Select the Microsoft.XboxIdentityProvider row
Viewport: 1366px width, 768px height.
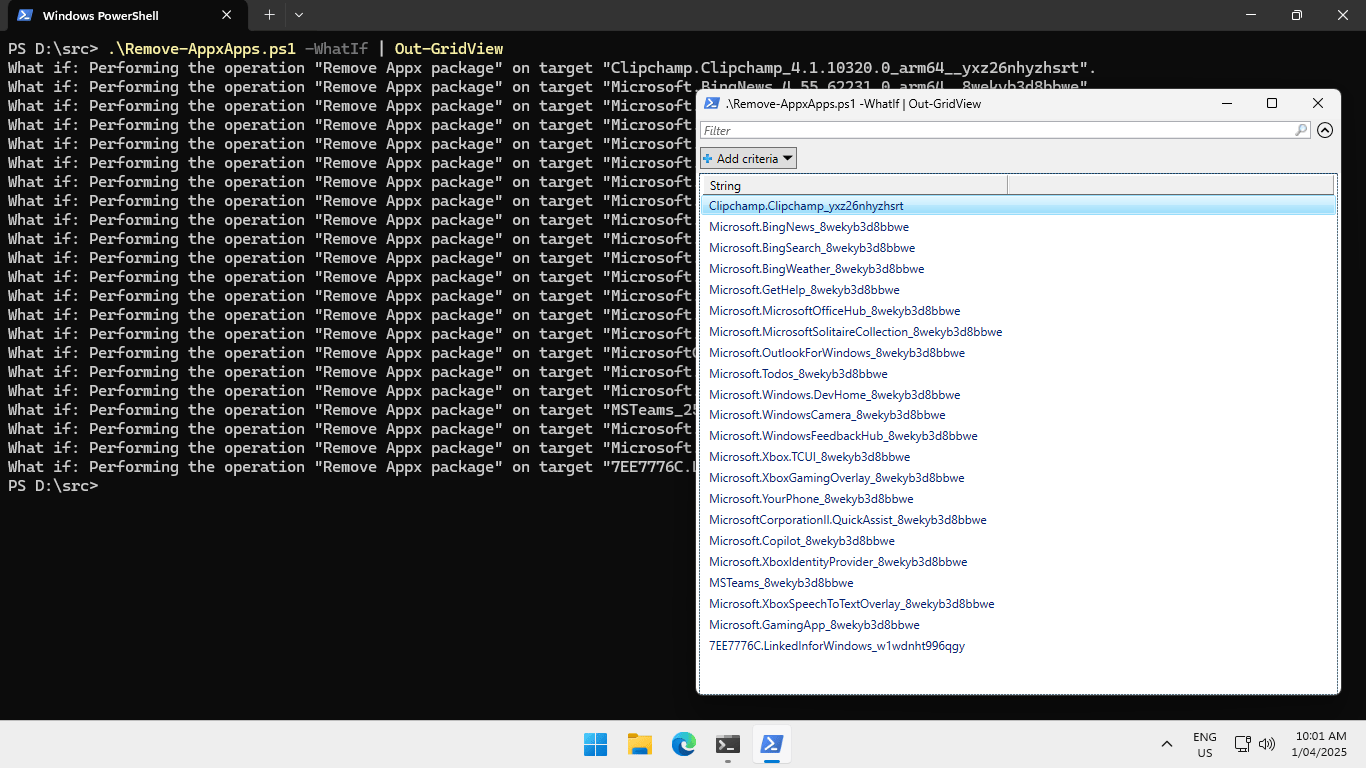1018,562
